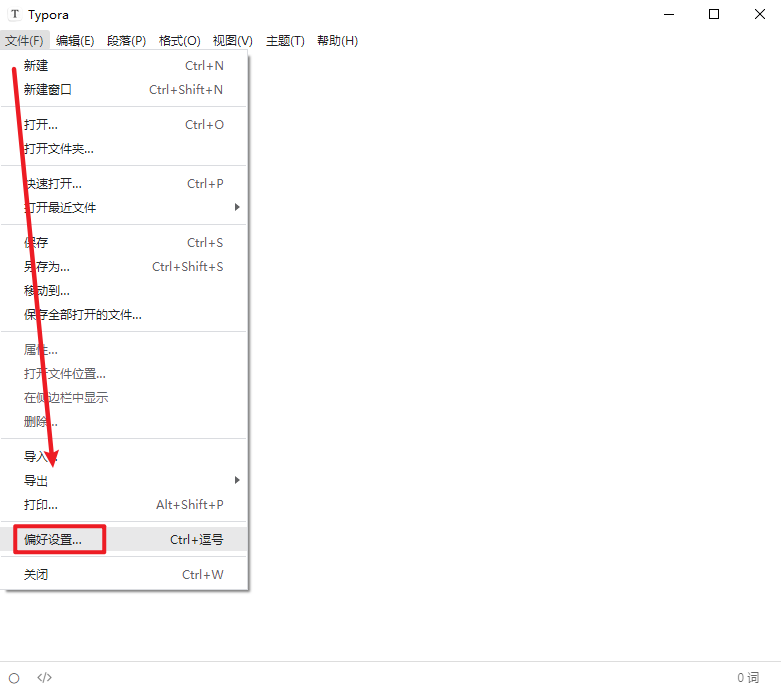
Task: Open the 主题(T) themes menu
Action: [x=285, y=41]
